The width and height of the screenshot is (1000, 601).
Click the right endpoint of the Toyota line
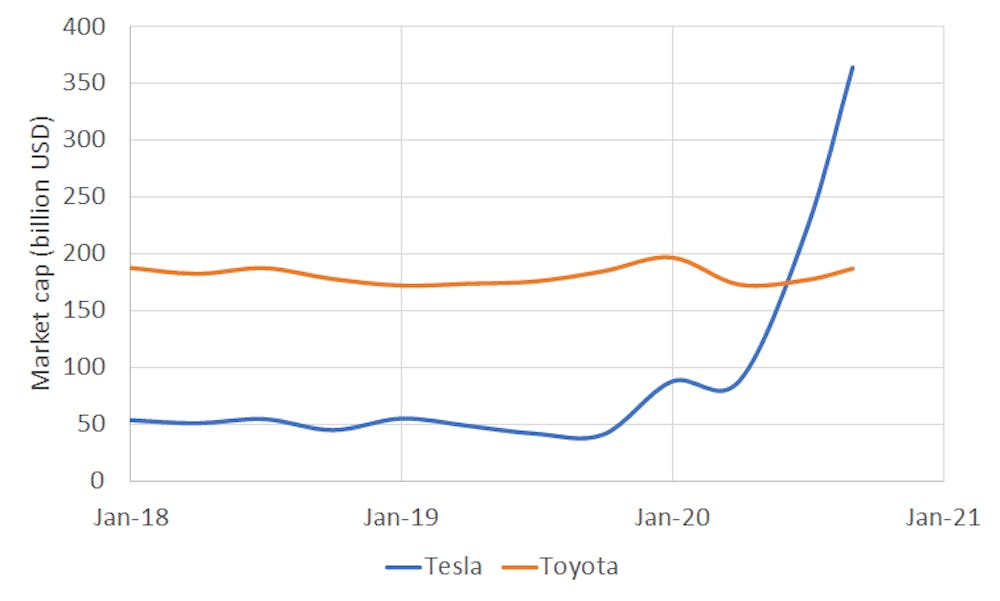tap(853, 268)
